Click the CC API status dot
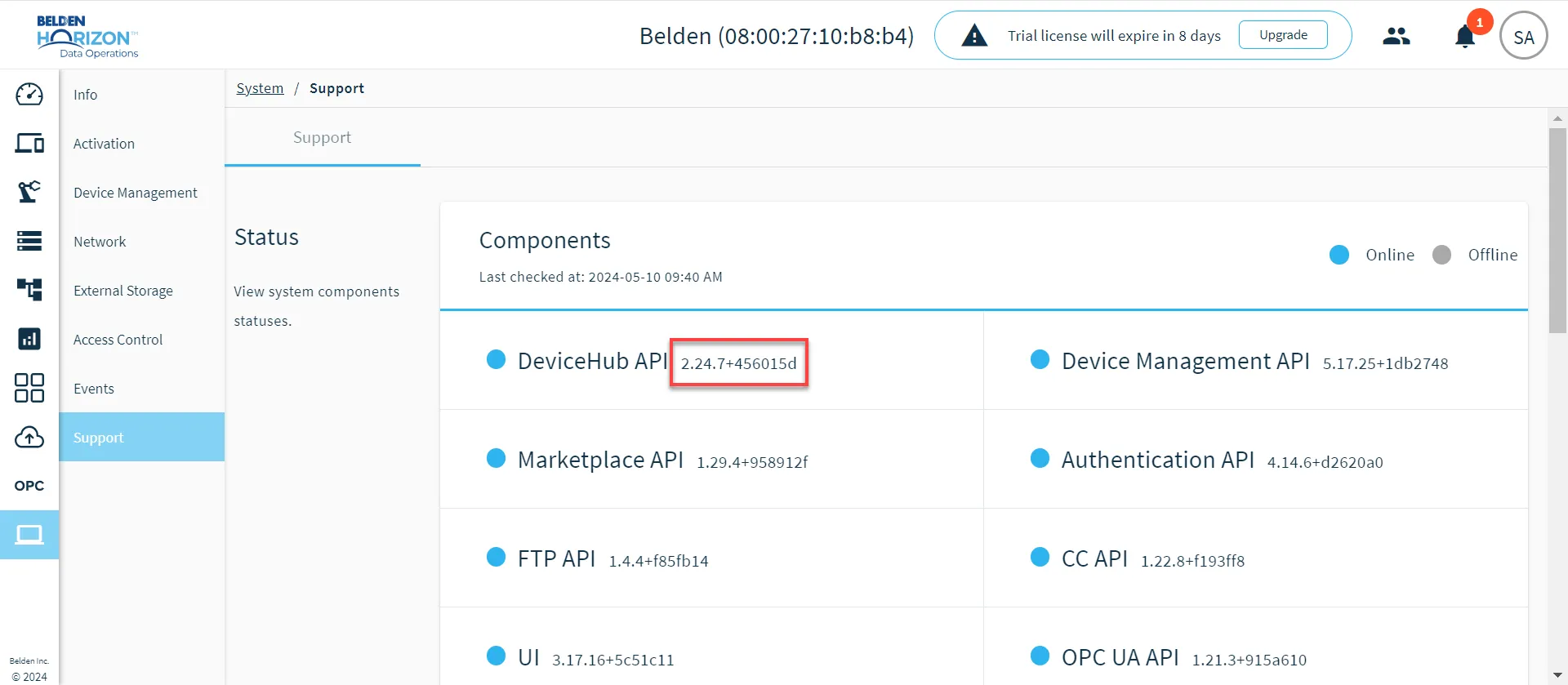 pyautogui.click(x=1040, y=557)
